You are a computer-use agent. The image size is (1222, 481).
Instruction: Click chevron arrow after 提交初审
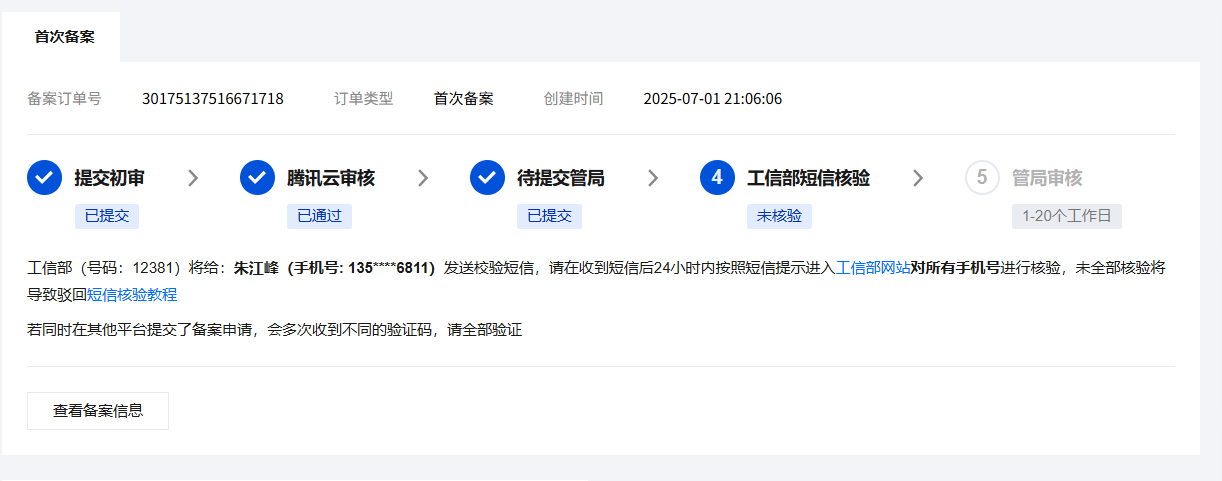click(193, 178)
